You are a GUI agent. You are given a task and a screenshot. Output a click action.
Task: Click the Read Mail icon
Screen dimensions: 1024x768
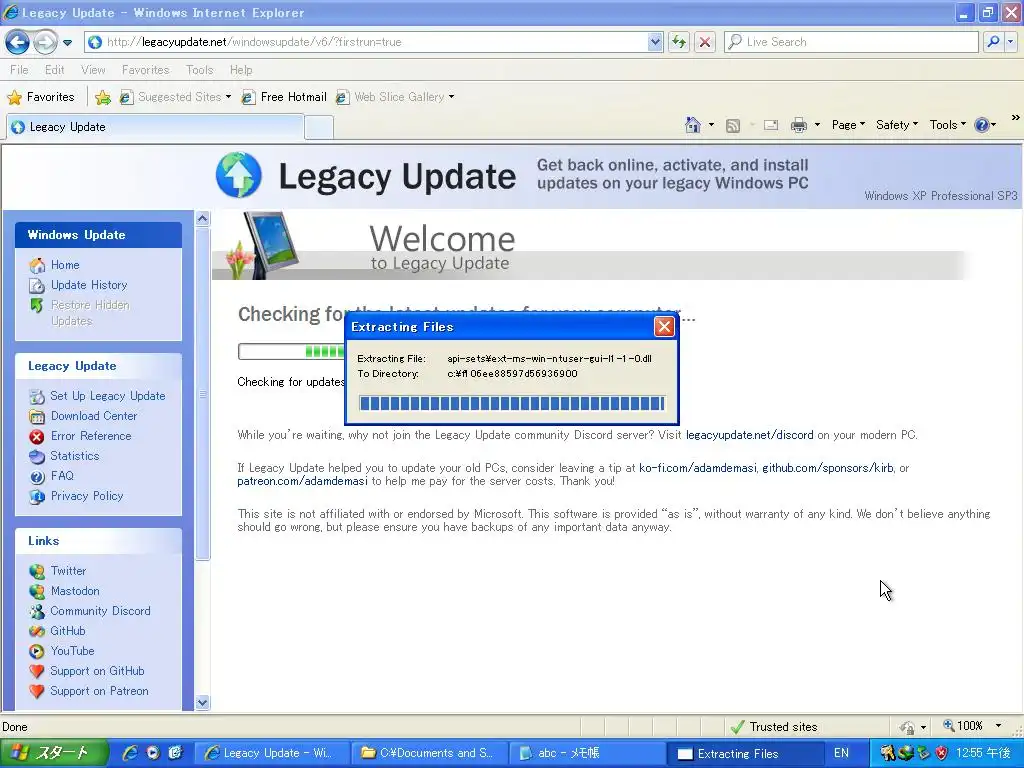(771, 125)
